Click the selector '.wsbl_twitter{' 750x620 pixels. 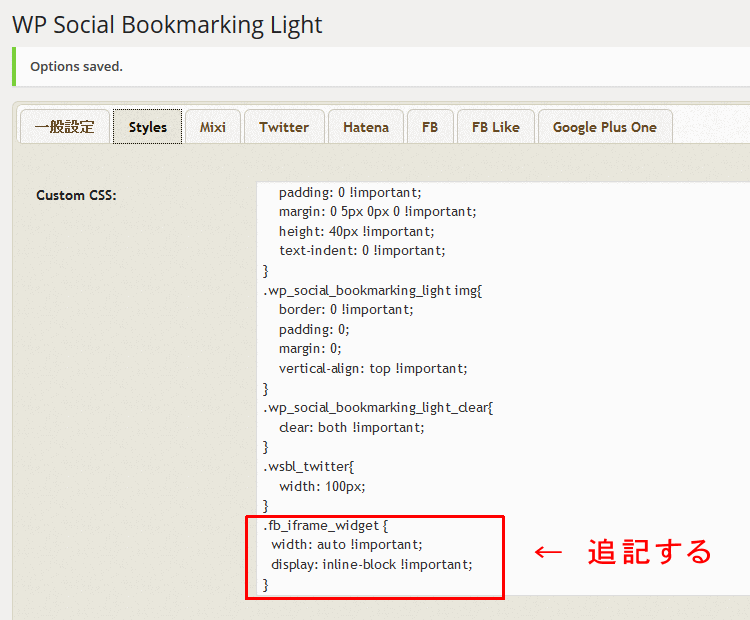point(309,466)
